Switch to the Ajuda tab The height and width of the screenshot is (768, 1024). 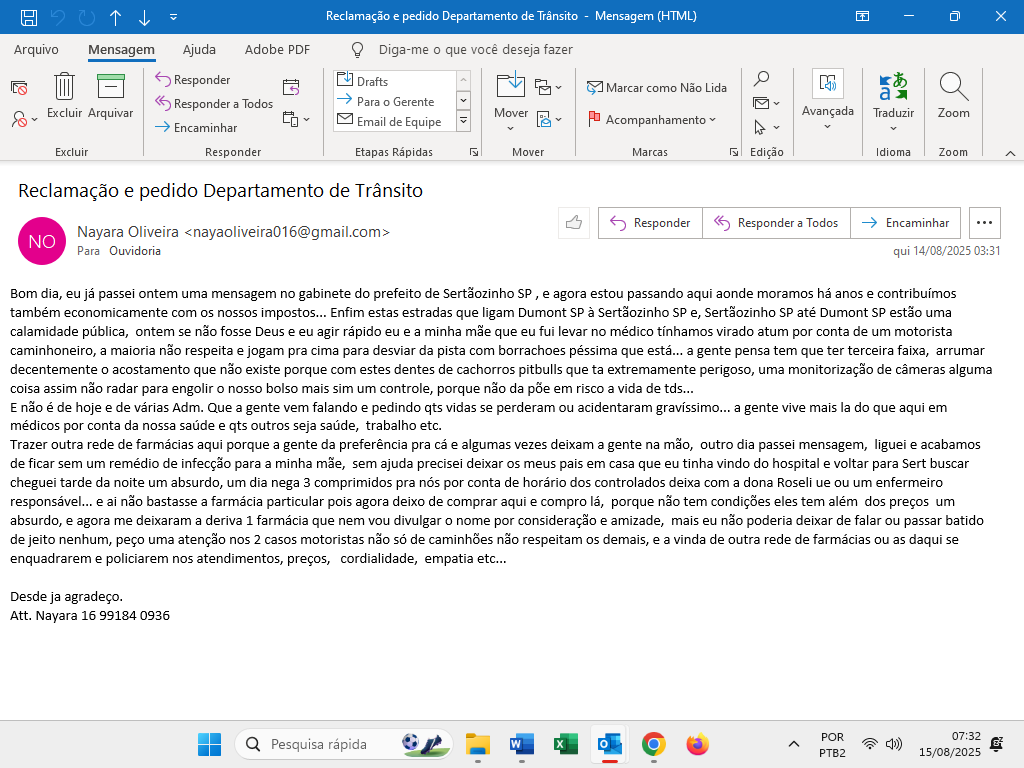pos(199,50)
